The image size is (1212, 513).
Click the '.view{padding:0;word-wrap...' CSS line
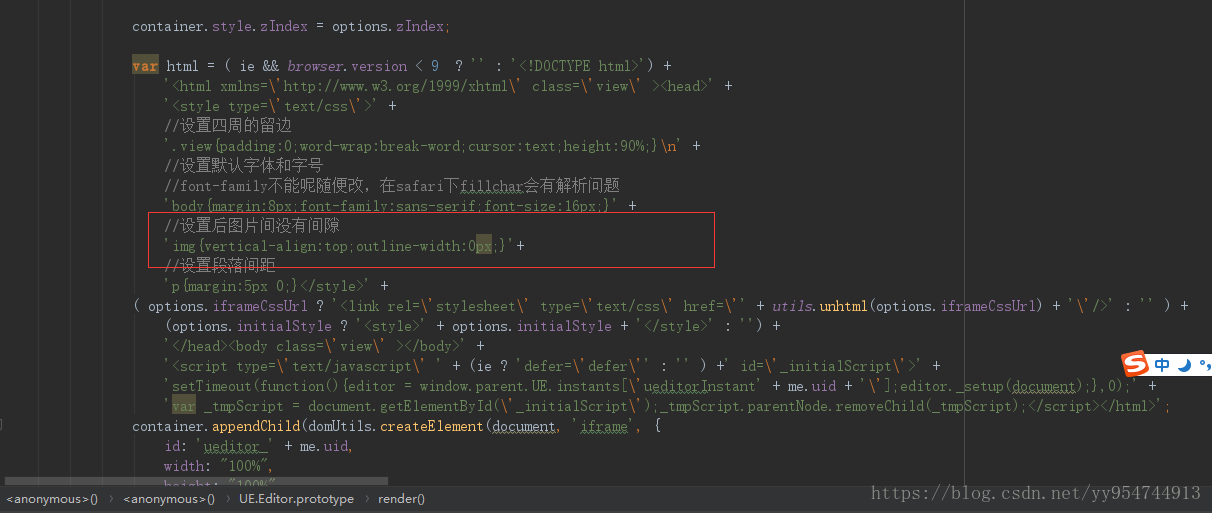coord(432,146)
